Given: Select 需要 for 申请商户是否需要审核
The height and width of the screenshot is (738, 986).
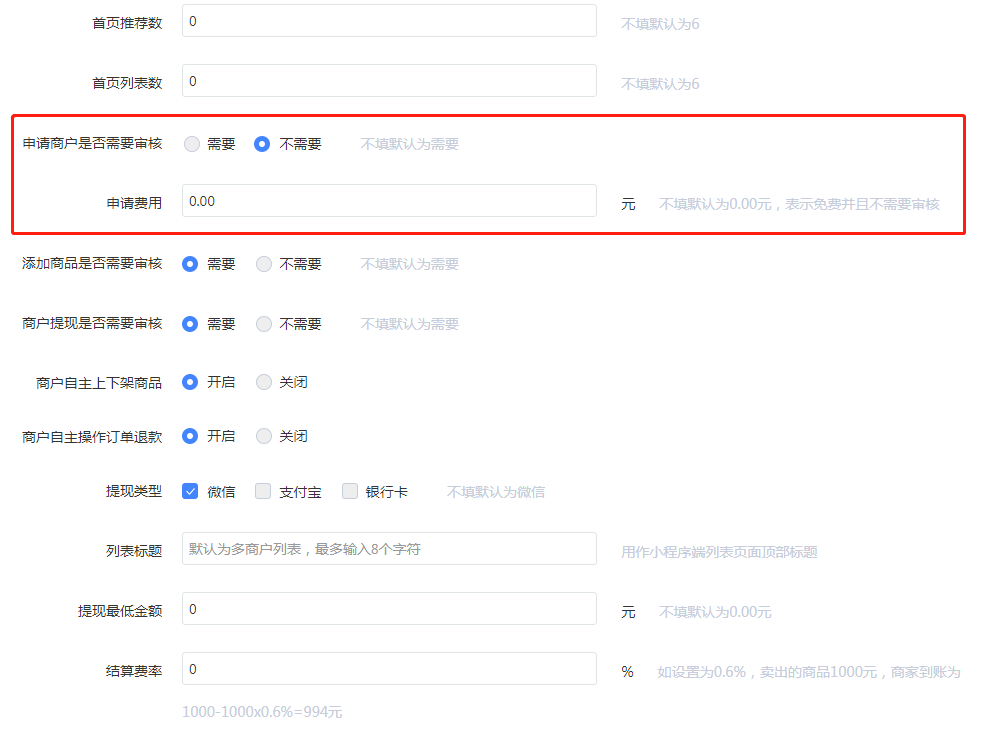Looking at the screenshot, I should (x=192, y=144).
